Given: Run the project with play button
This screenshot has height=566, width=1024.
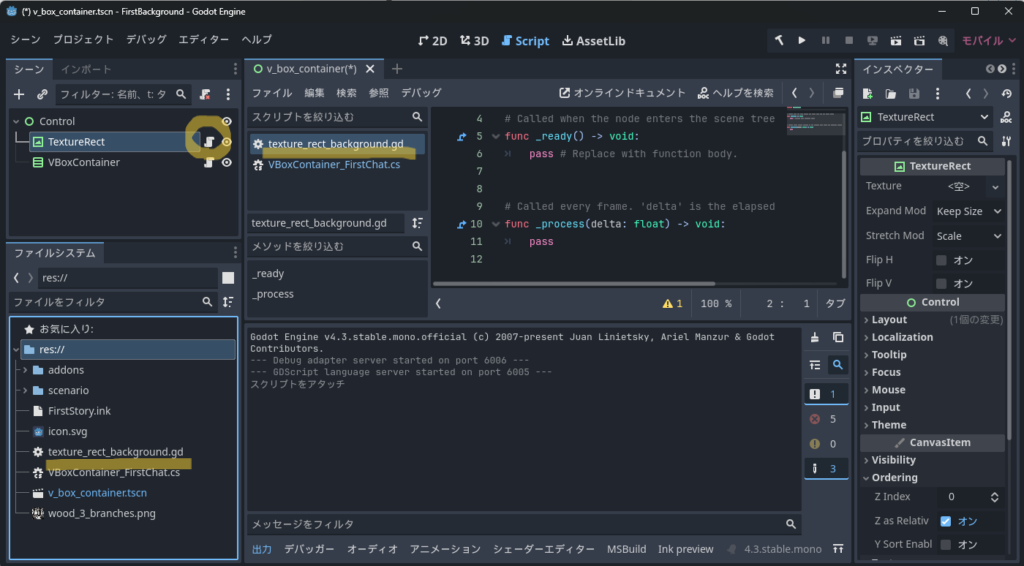Looking at the screenshot, I should [x=801, y=40].
